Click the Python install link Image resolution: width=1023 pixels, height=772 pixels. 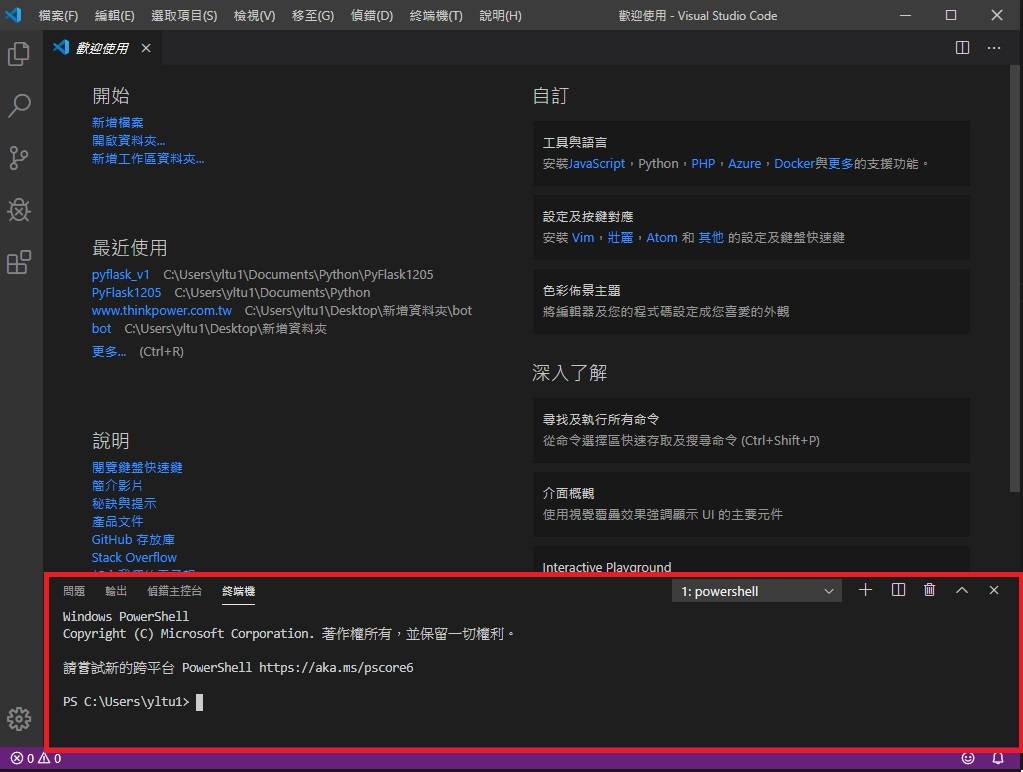point(658,164)
